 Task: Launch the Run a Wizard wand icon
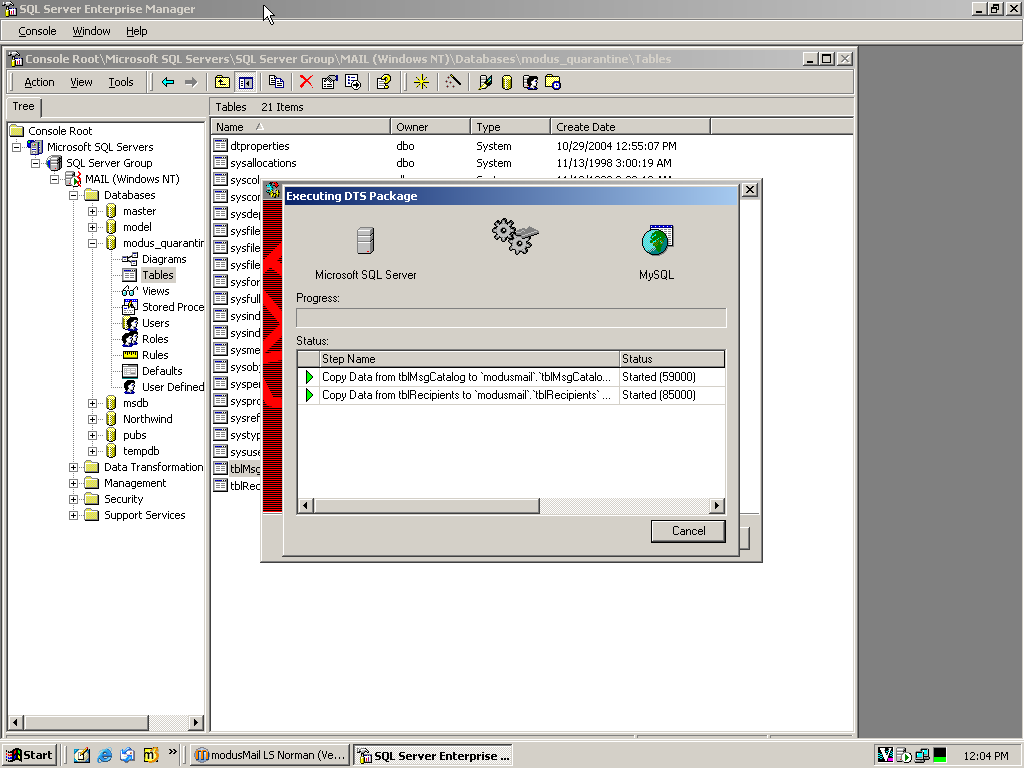pos(453,82)
